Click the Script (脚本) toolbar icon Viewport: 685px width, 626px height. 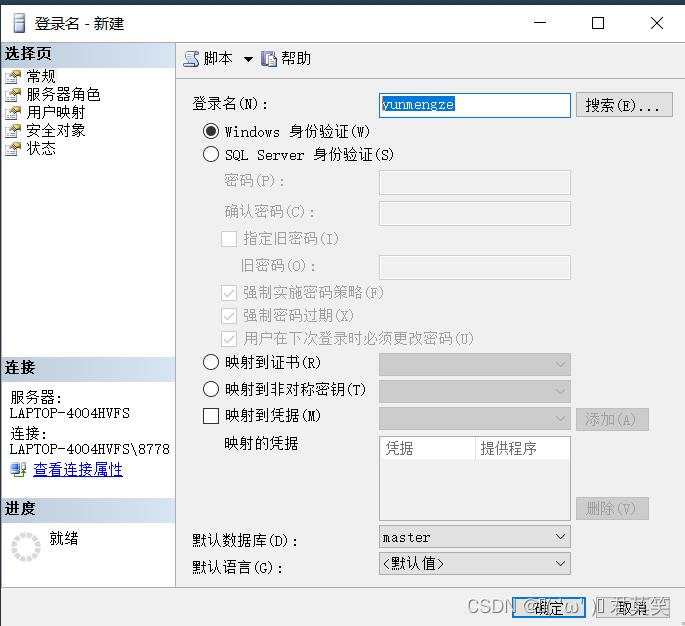pos(191,59)
